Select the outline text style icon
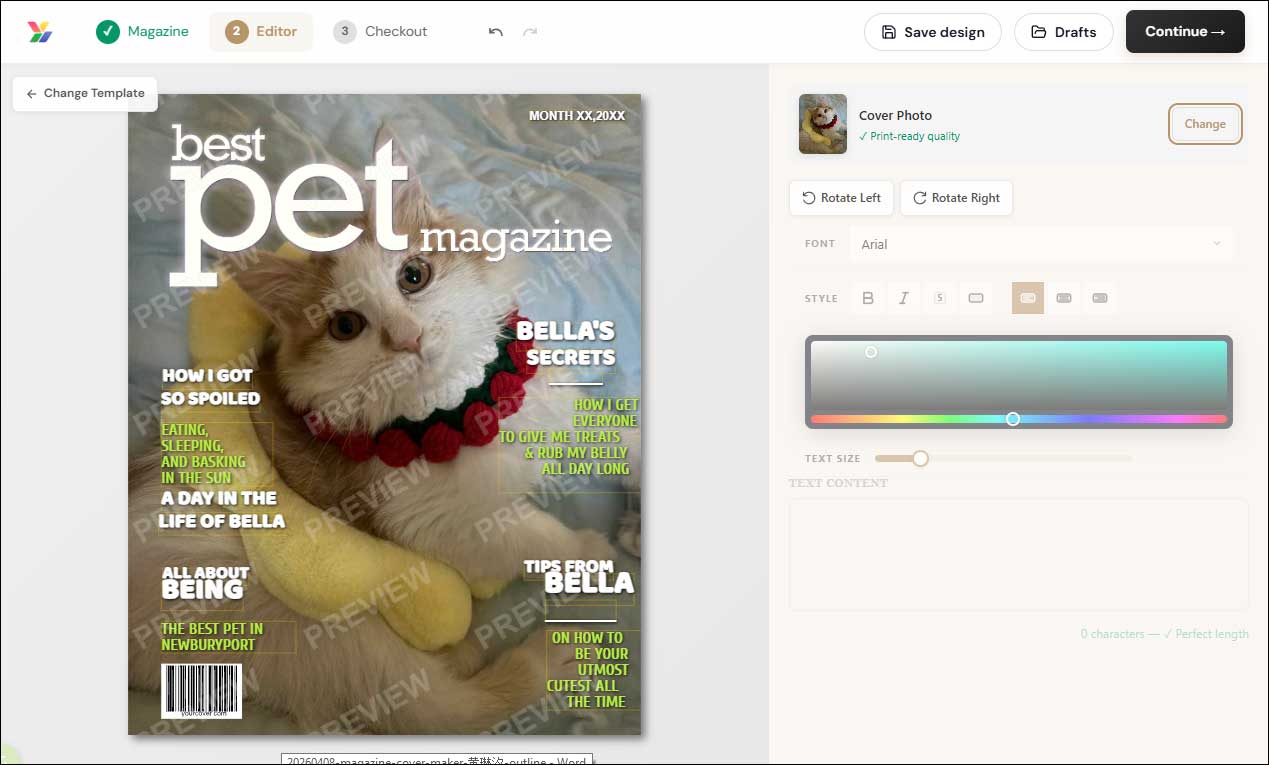This screenshot has height=765, width=1269. (977, 297)
